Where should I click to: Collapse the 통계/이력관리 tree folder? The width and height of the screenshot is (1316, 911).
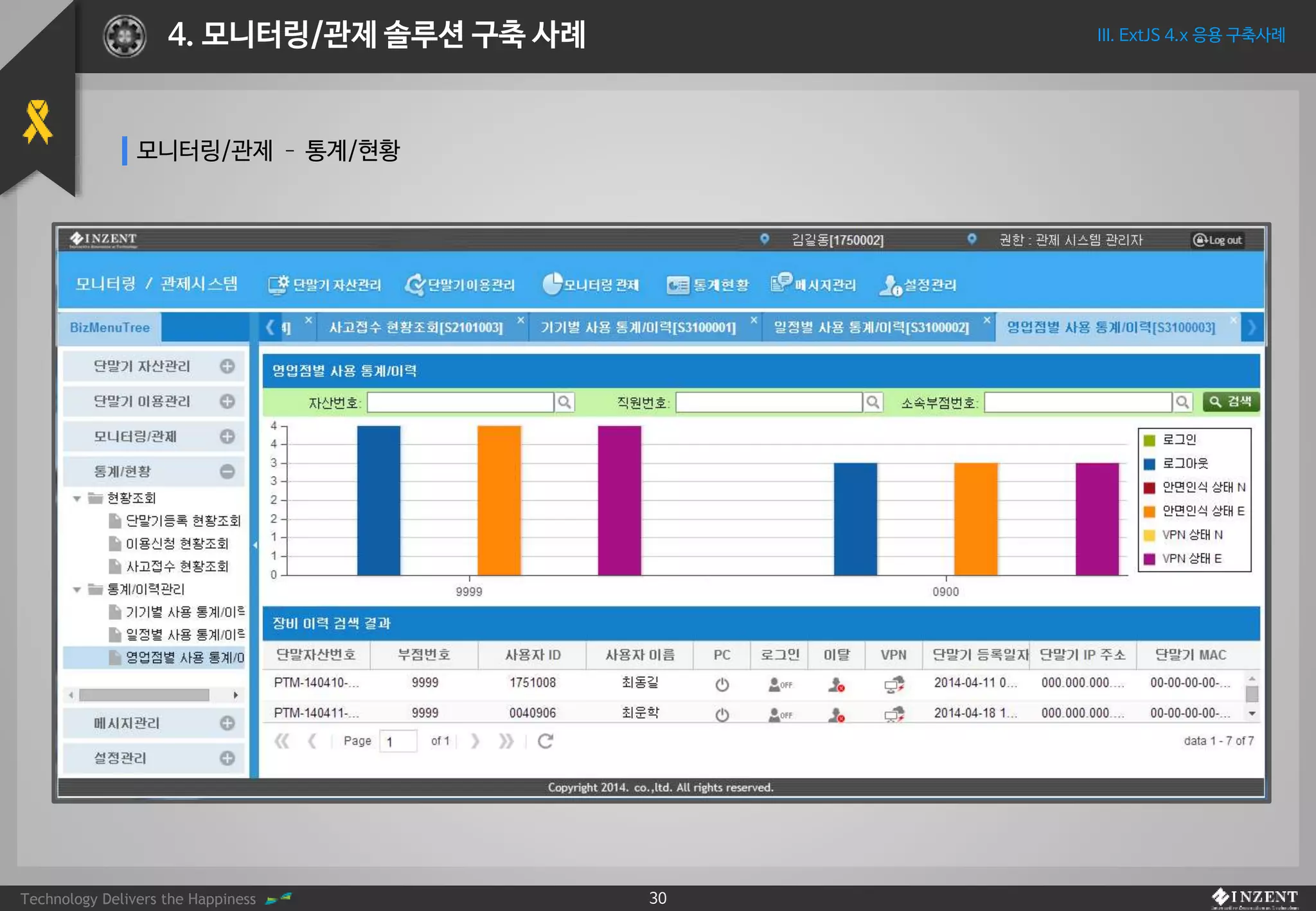pos(77,590)
